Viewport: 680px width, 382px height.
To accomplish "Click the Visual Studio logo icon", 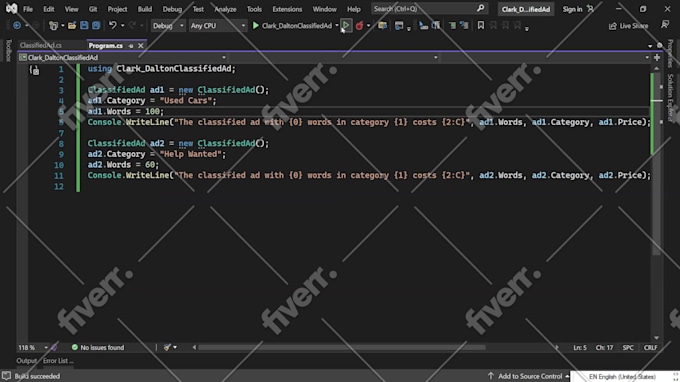I will point(11,8).
